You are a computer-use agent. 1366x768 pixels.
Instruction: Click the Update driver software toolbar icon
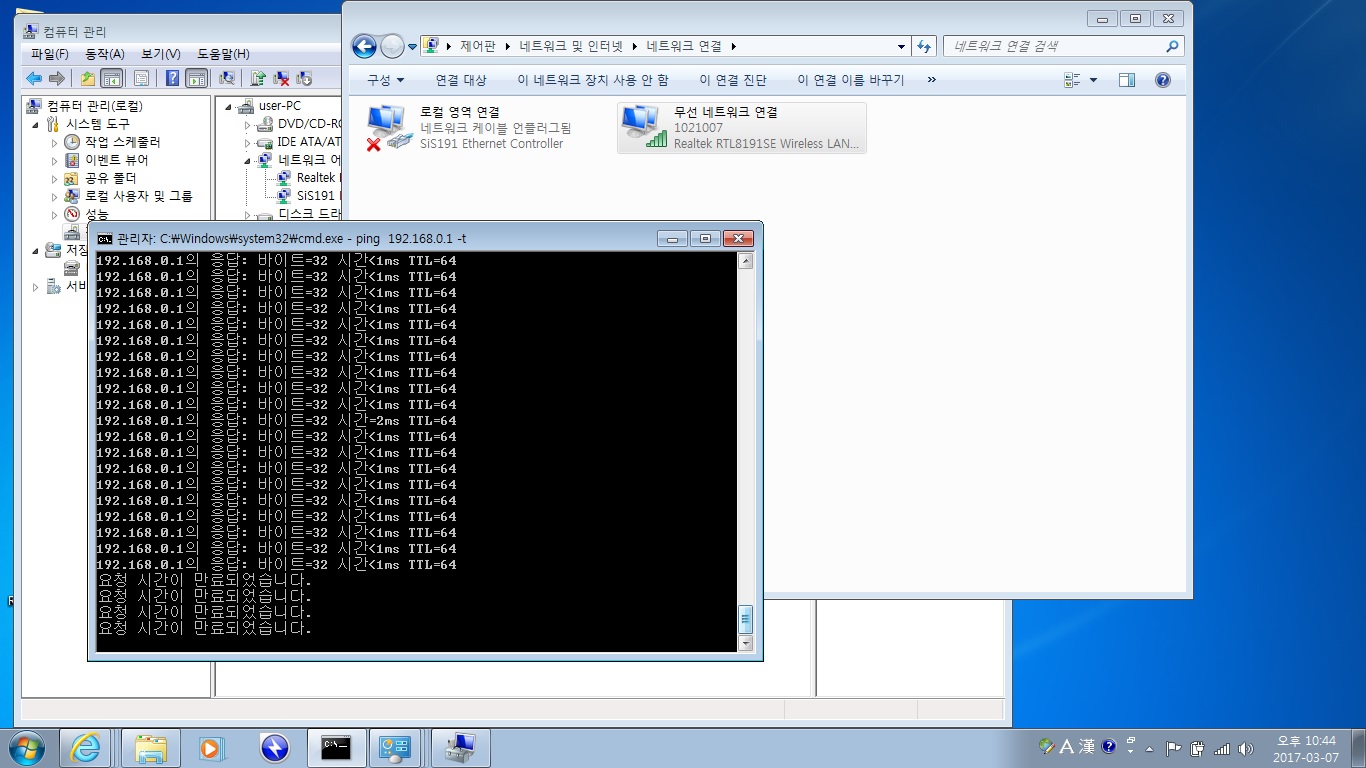click(257, 78)
